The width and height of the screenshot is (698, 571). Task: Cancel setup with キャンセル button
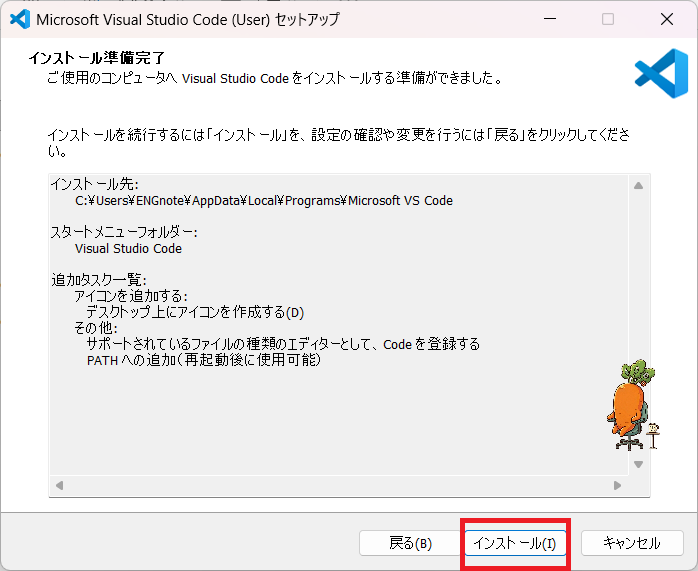tap(632, 543)
